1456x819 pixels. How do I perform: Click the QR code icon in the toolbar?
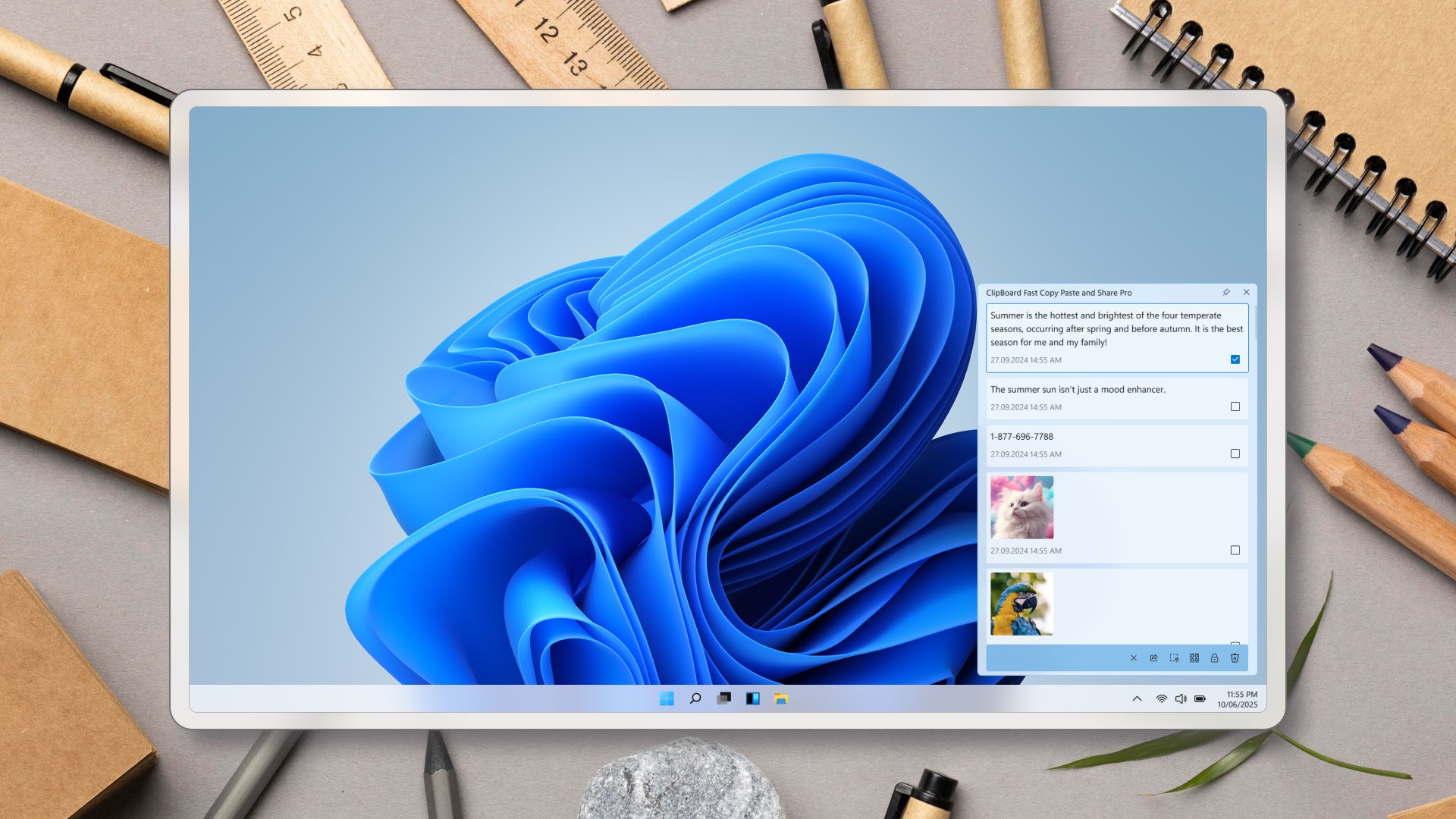(x=1194, y=658)
